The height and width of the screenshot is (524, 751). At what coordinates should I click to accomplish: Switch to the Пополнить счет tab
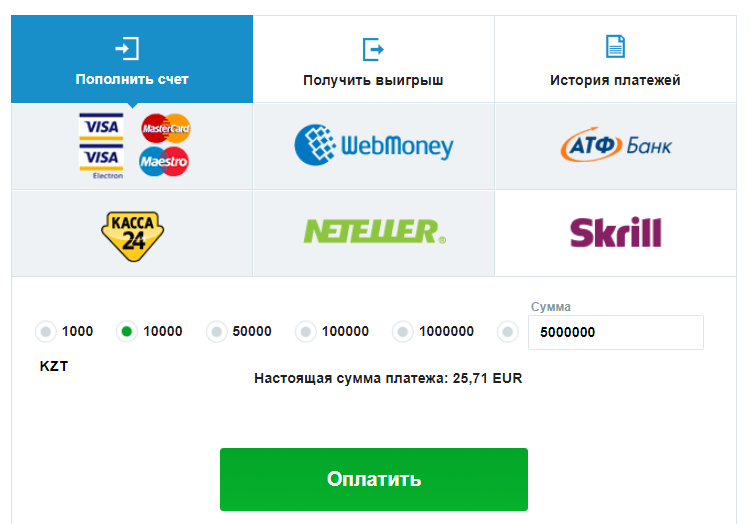click(x=132, y=59)
